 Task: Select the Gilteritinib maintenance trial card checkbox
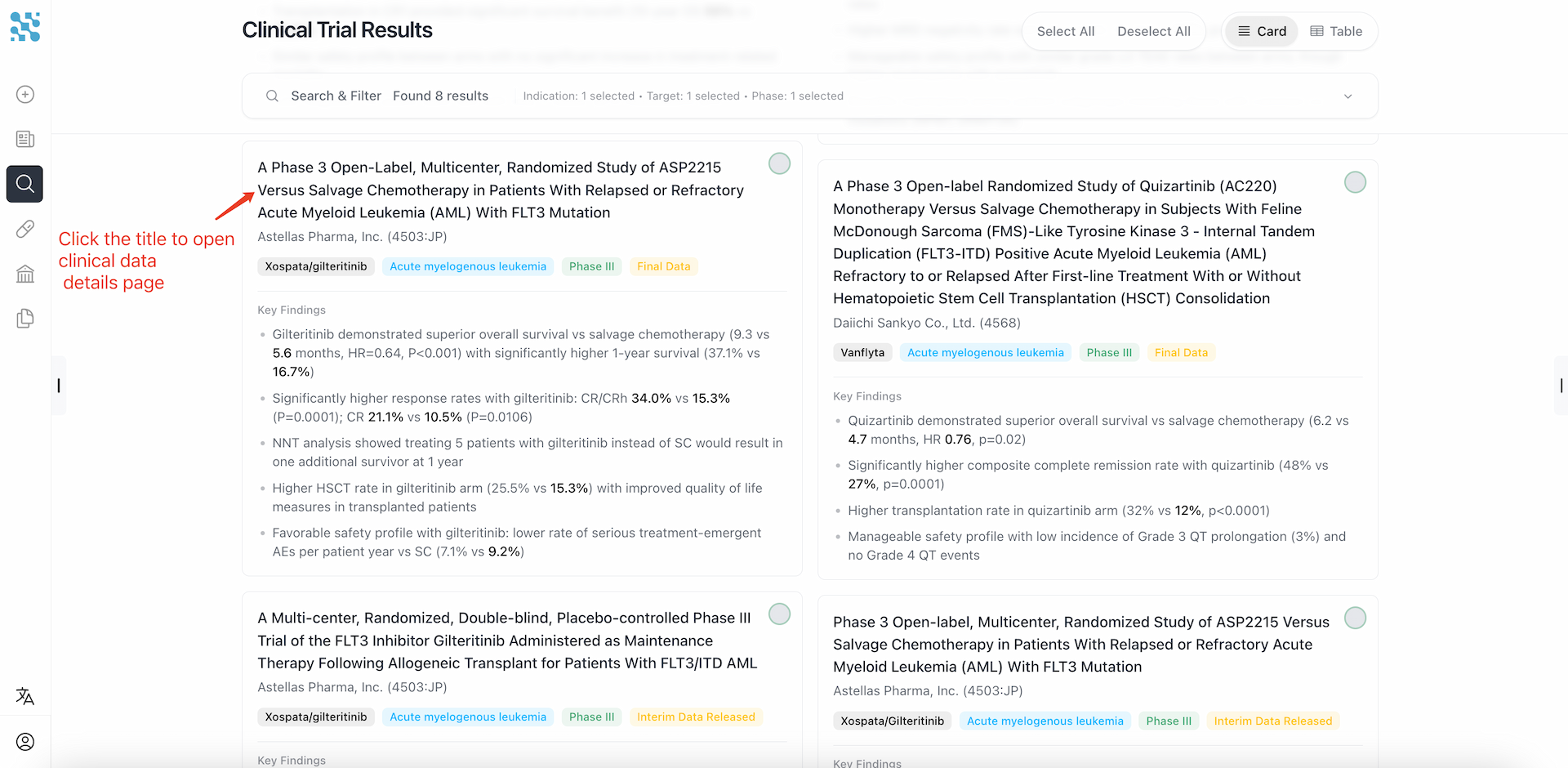779,614
